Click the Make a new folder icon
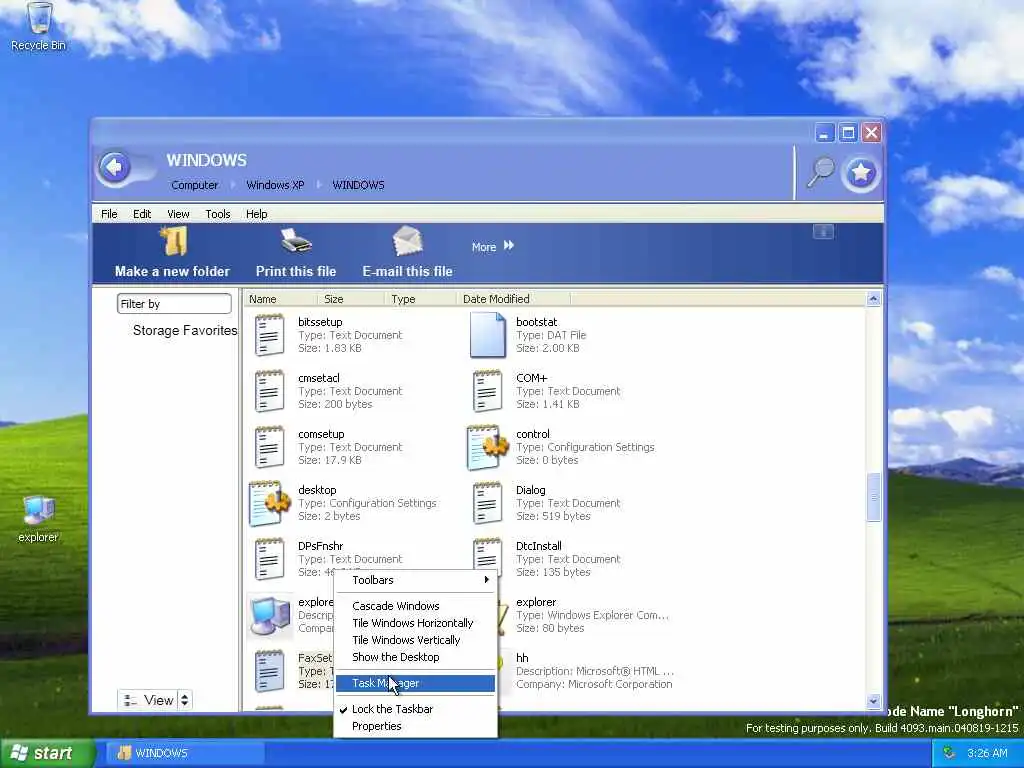The width and height of the screenshot is (1024, 768). [x=174, y=242]
